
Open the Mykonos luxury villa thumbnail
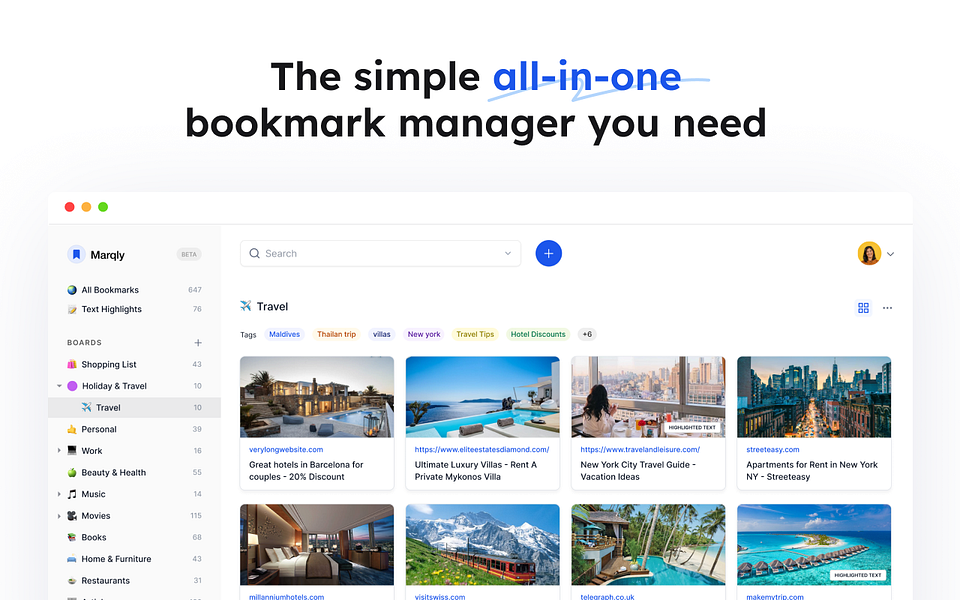click(482, 397)
